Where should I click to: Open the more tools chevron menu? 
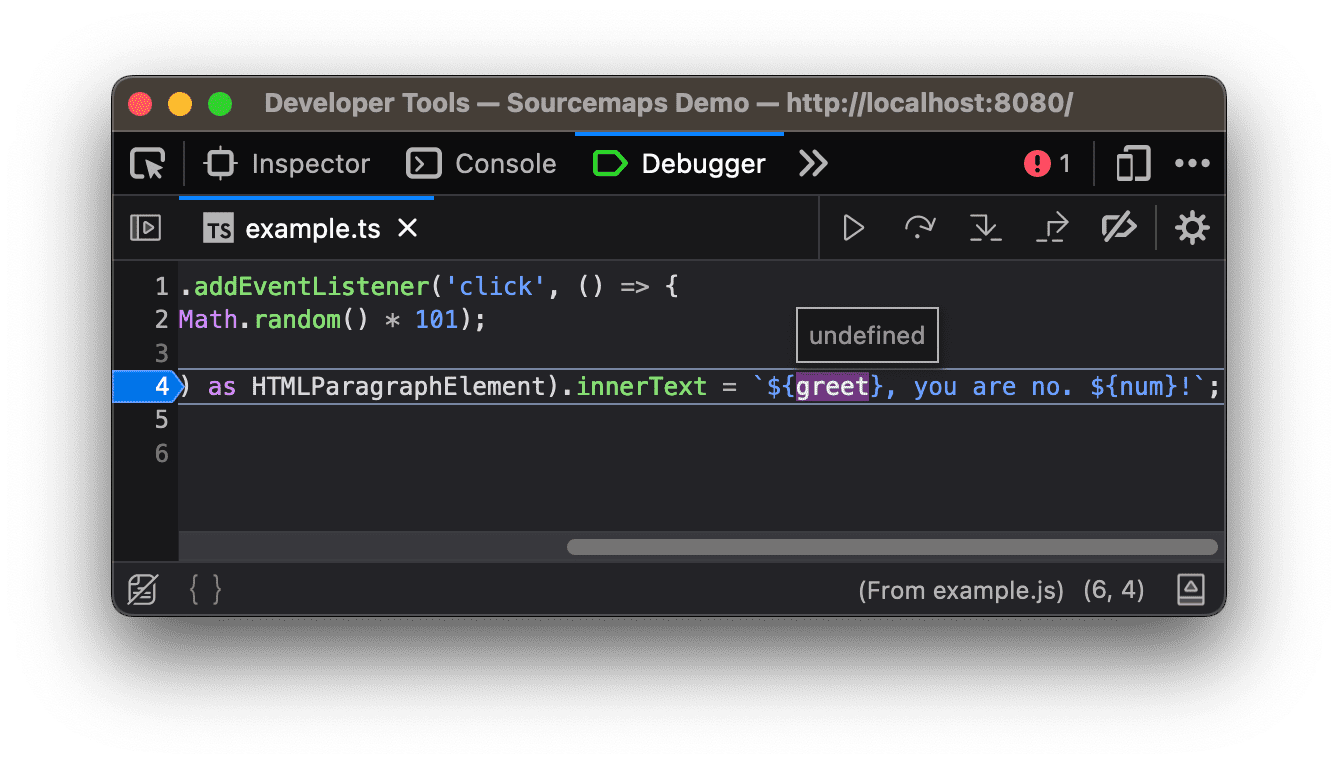[x=812, y=163]
